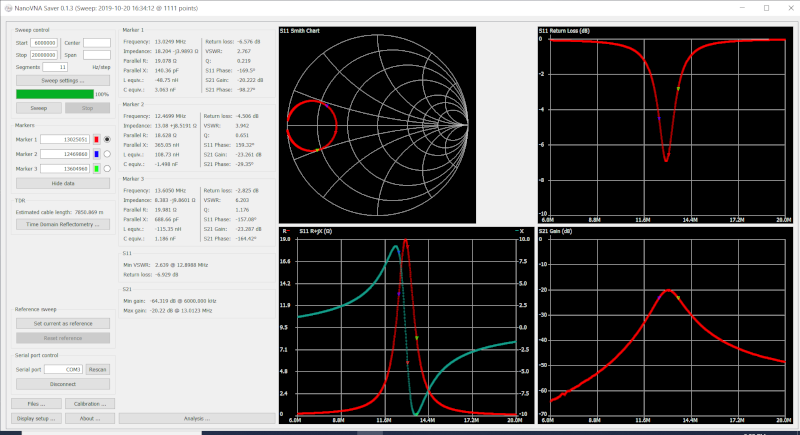Image resolution: width=800 pixels, height=435 pixels.
Task: Click the NanoVNA Saver title bar icon
Action: click(6, 6)
